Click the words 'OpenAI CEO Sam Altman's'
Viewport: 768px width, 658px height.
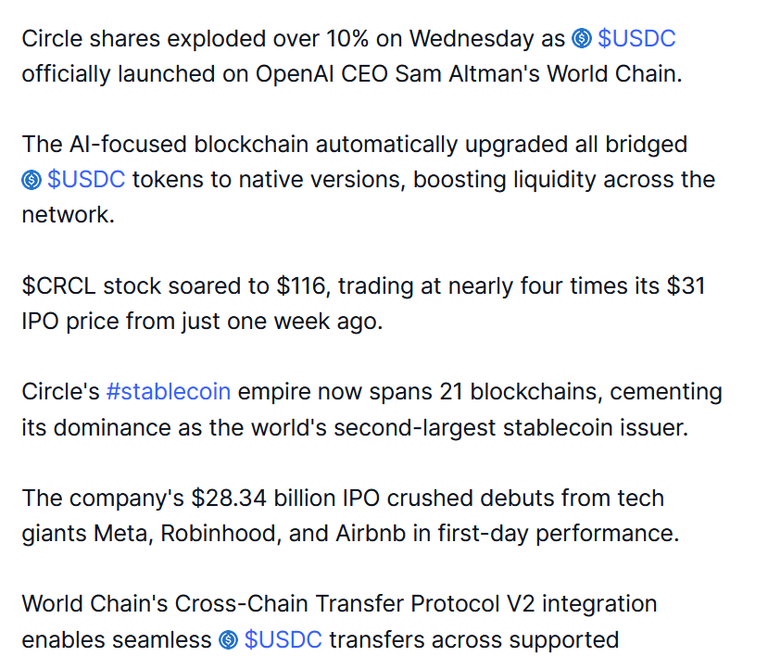pyautogui.click(x=397, y=74)
